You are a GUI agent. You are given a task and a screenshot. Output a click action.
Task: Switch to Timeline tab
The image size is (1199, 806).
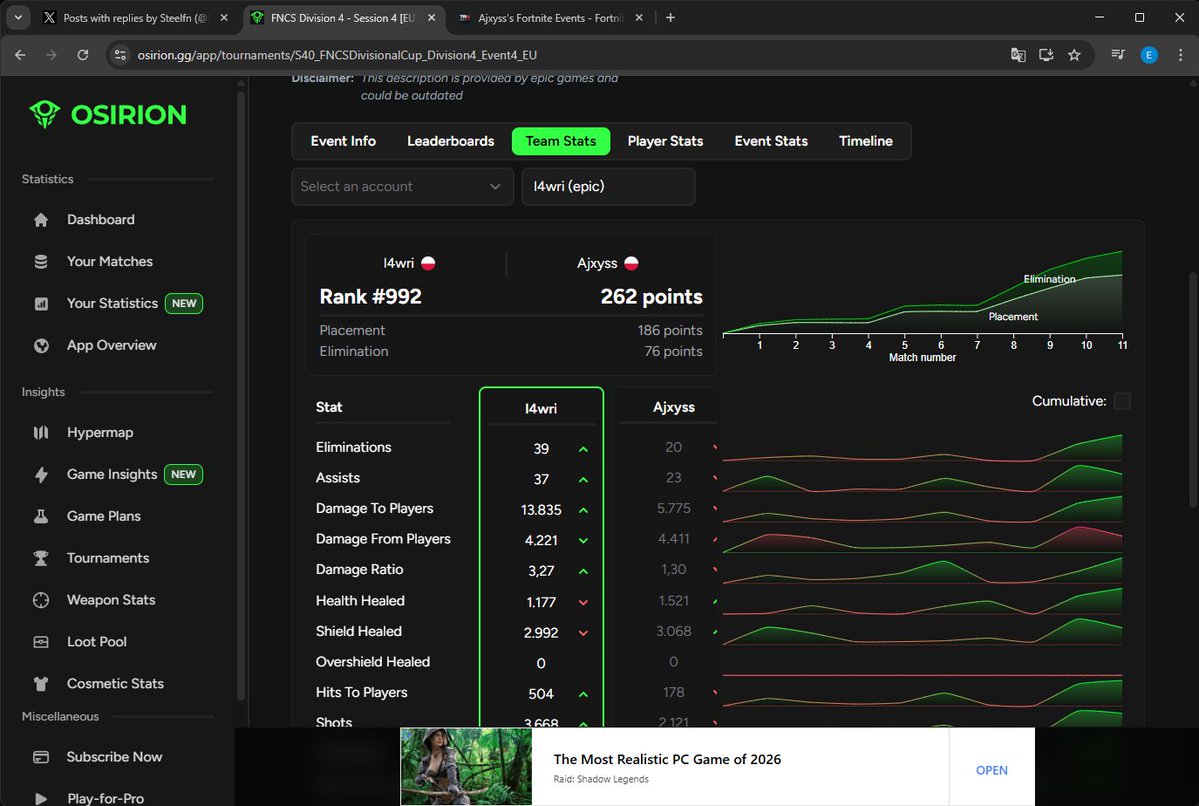pos(866,141)
